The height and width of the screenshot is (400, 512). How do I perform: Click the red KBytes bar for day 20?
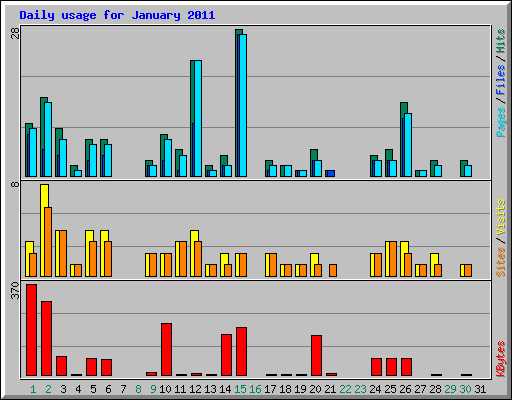(x=316, y=355)
